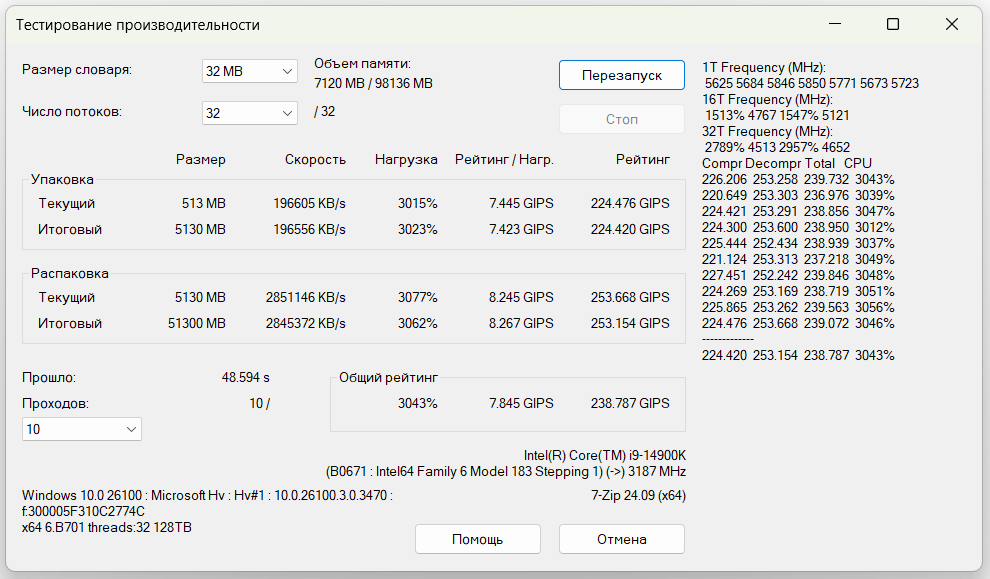
Task: Click the Intel Core i9-14900K processor text
Action: click(604, 455)
